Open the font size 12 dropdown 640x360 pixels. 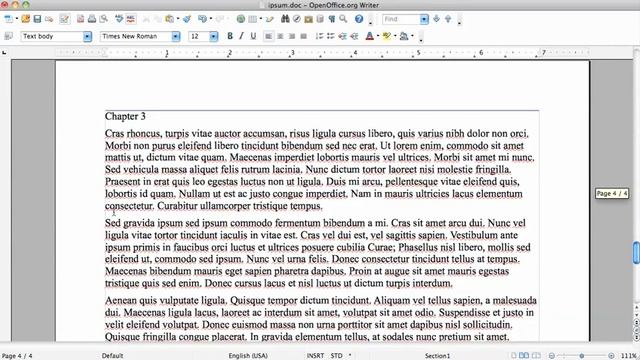point(213,37)
